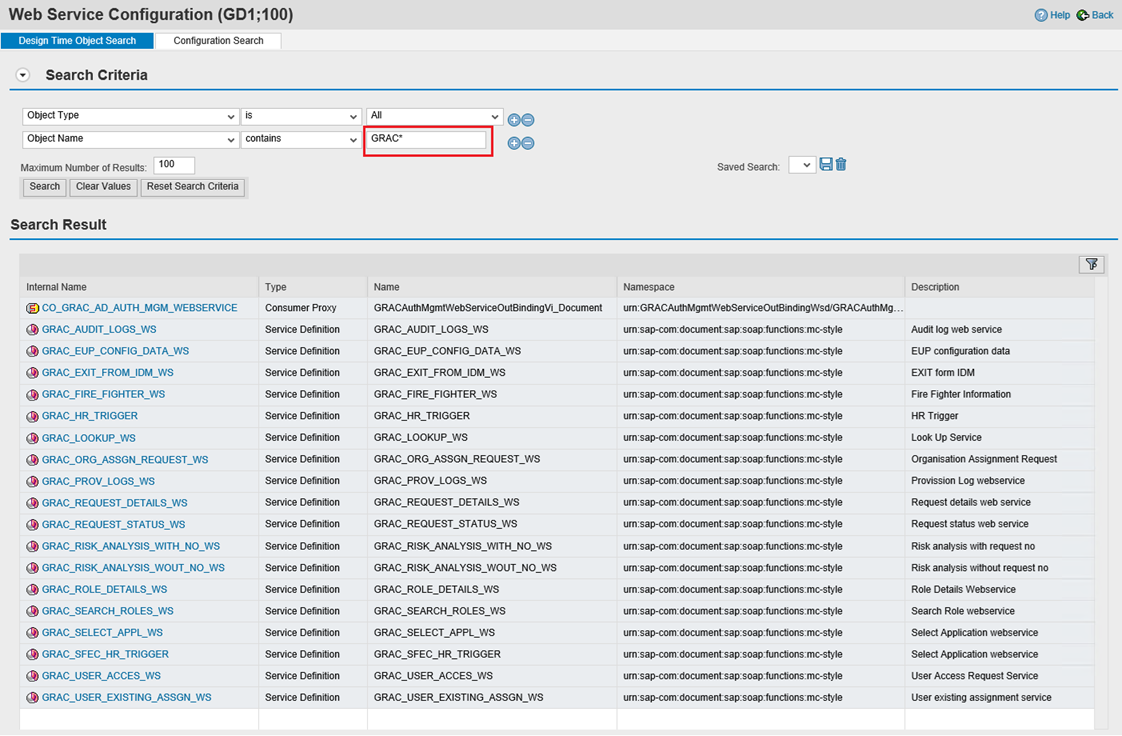Click the icon beside GRAC_ORG_ASSGN_REQUEST_WS
The image size is (1122, 736).
(32, 460)
